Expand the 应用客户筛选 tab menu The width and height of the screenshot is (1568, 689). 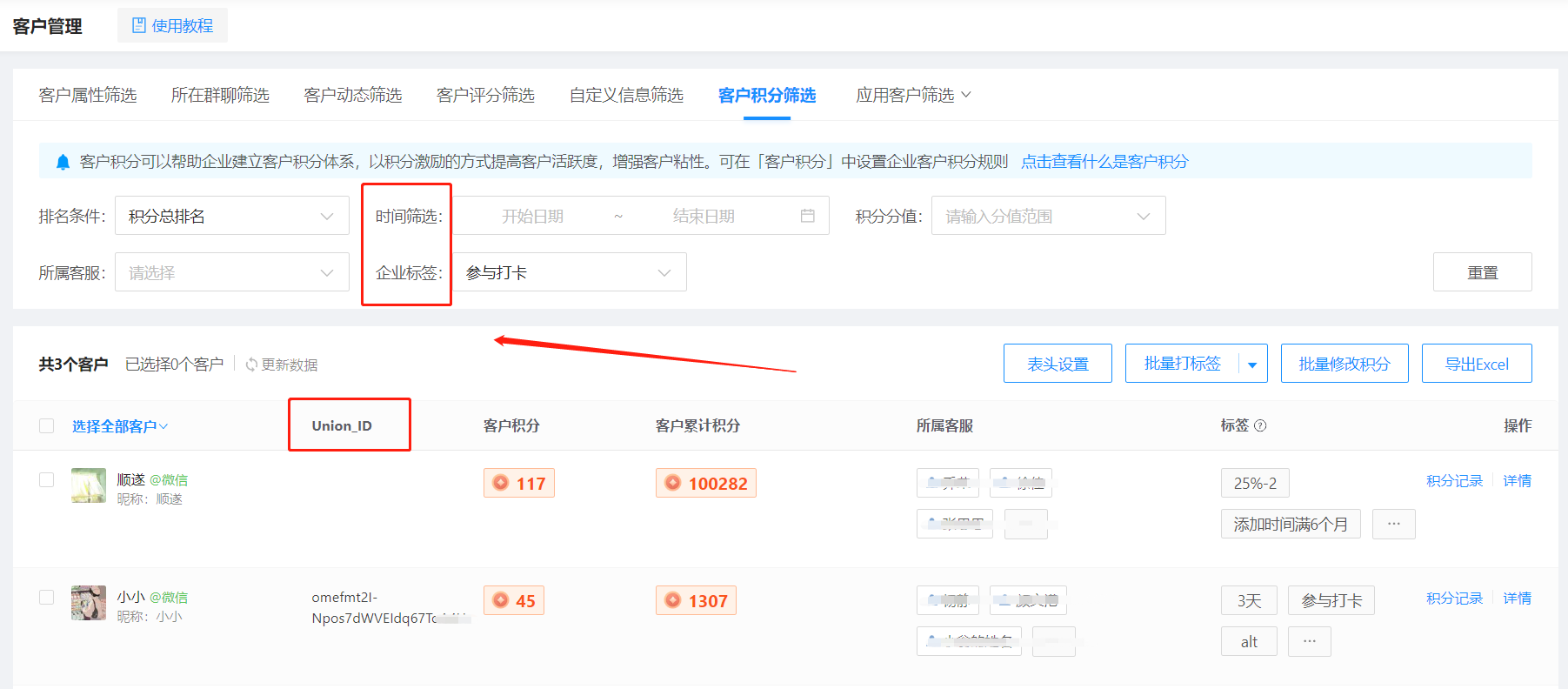913,95
